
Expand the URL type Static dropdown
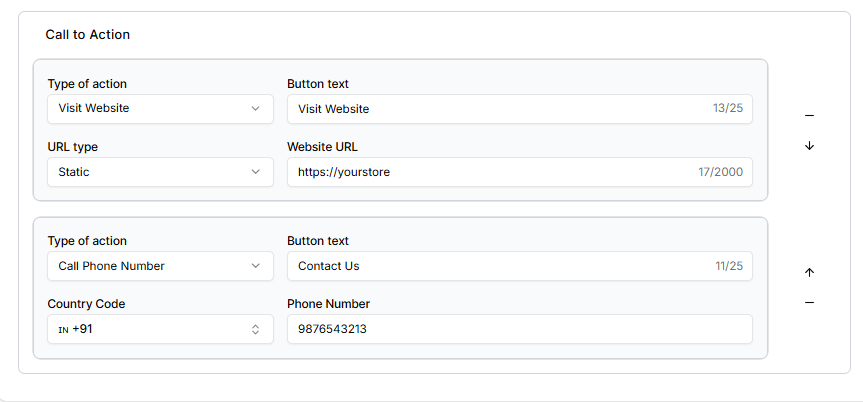point(160,172)
